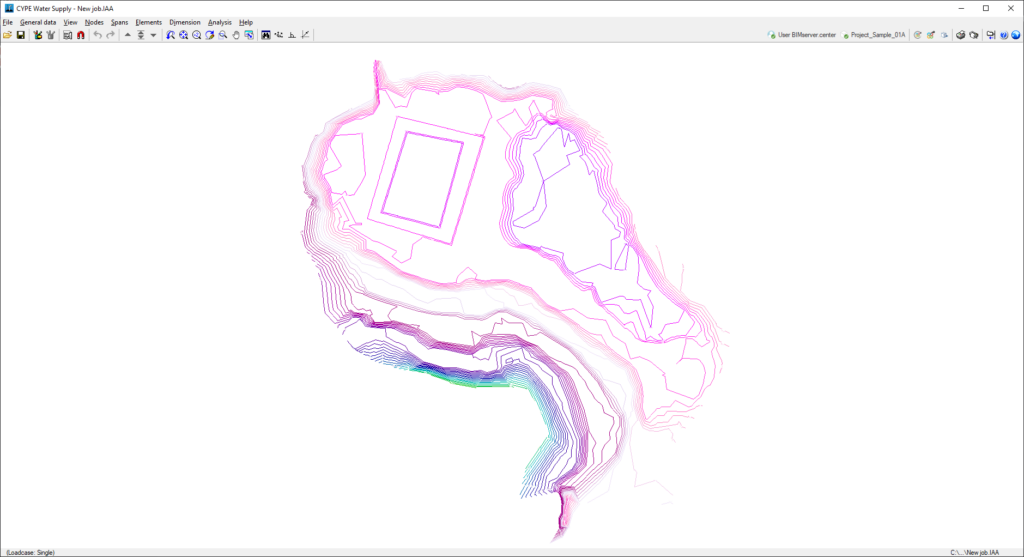Open the General data menu
The width and height of the screenshot is (1024, 557).
click(38, 22)
